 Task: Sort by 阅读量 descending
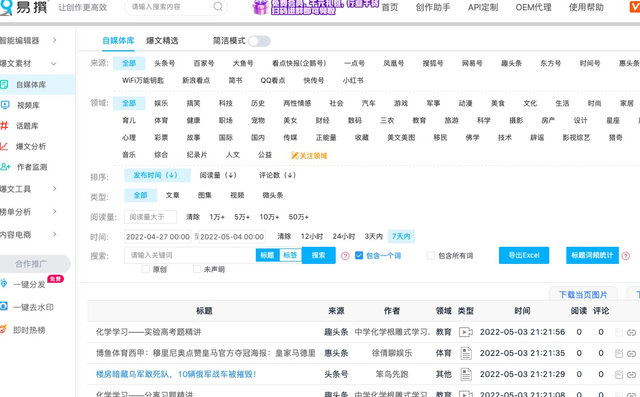pos(218,175)
